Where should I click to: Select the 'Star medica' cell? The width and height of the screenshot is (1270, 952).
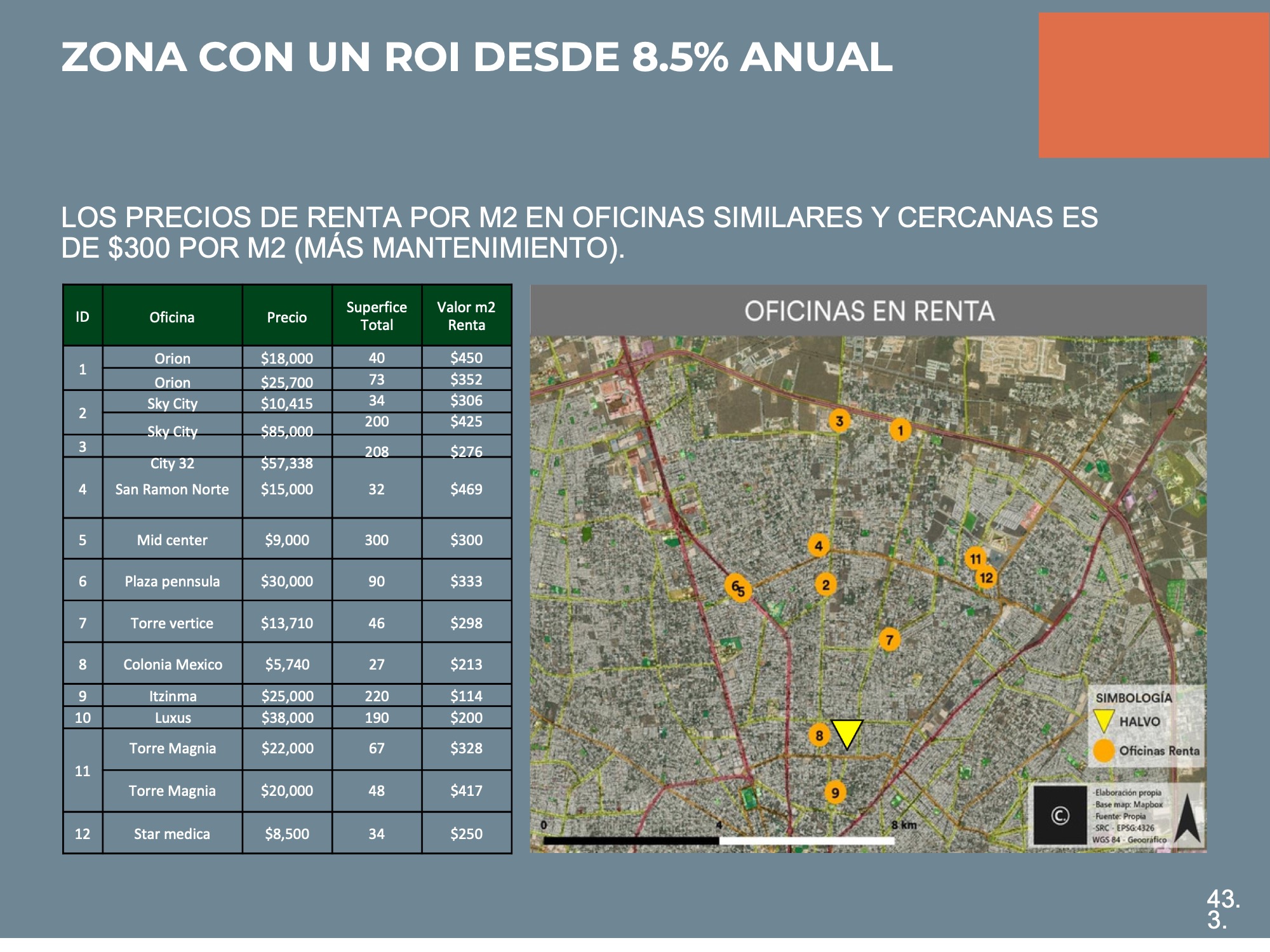[x=172, y=834]
